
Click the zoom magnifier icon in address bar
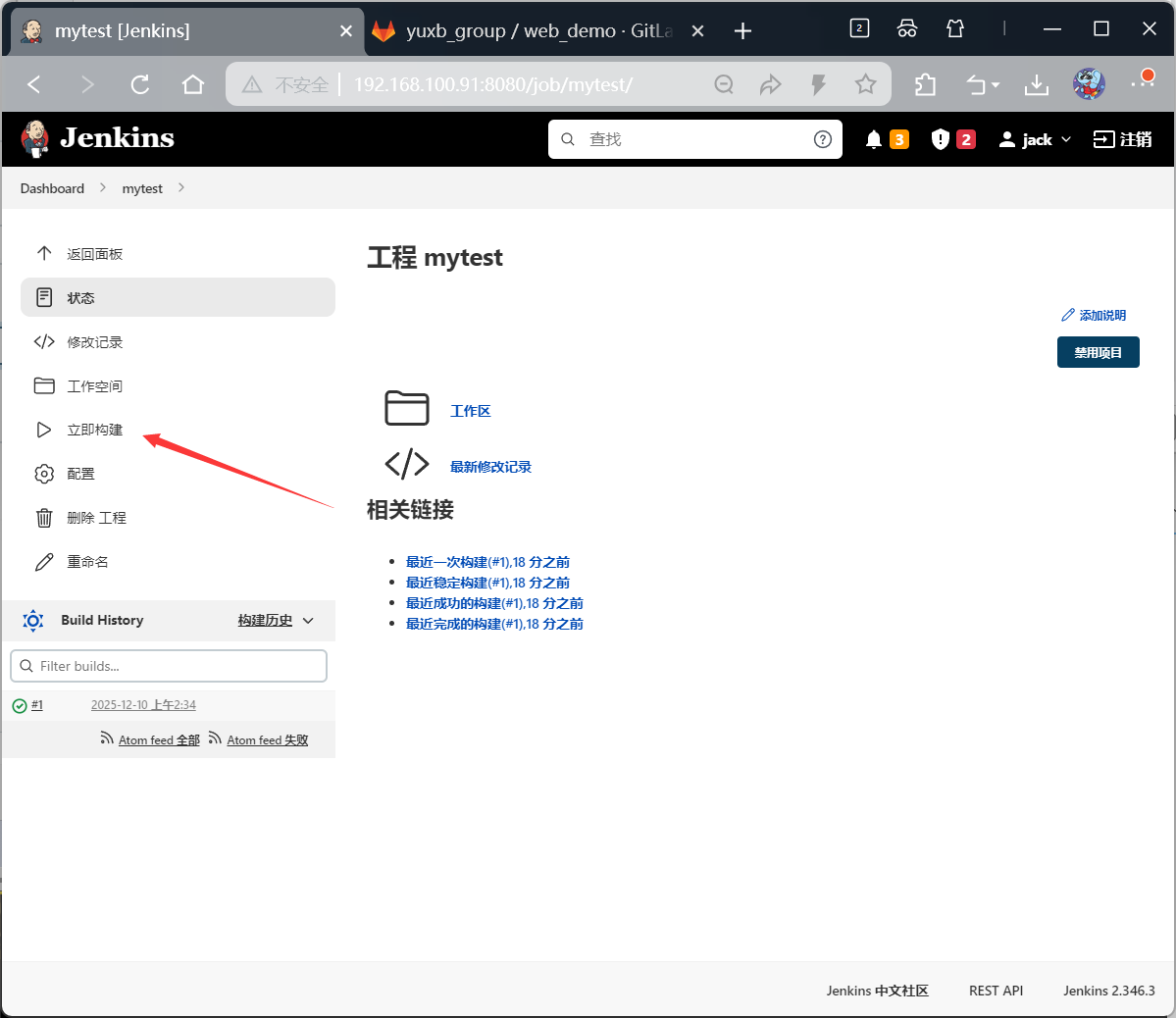coord(724,84)
